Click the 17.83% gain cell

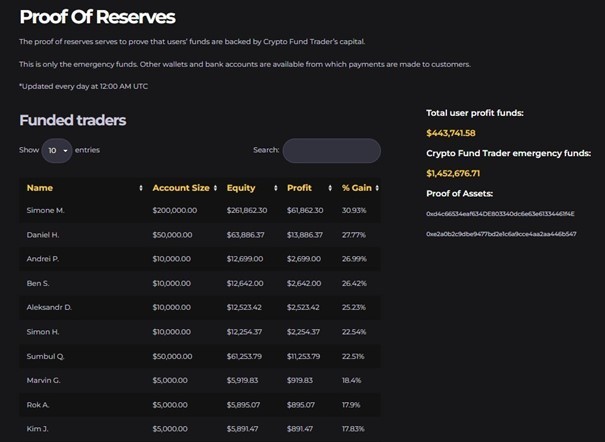pyautogui.click(x=353, y=429)
